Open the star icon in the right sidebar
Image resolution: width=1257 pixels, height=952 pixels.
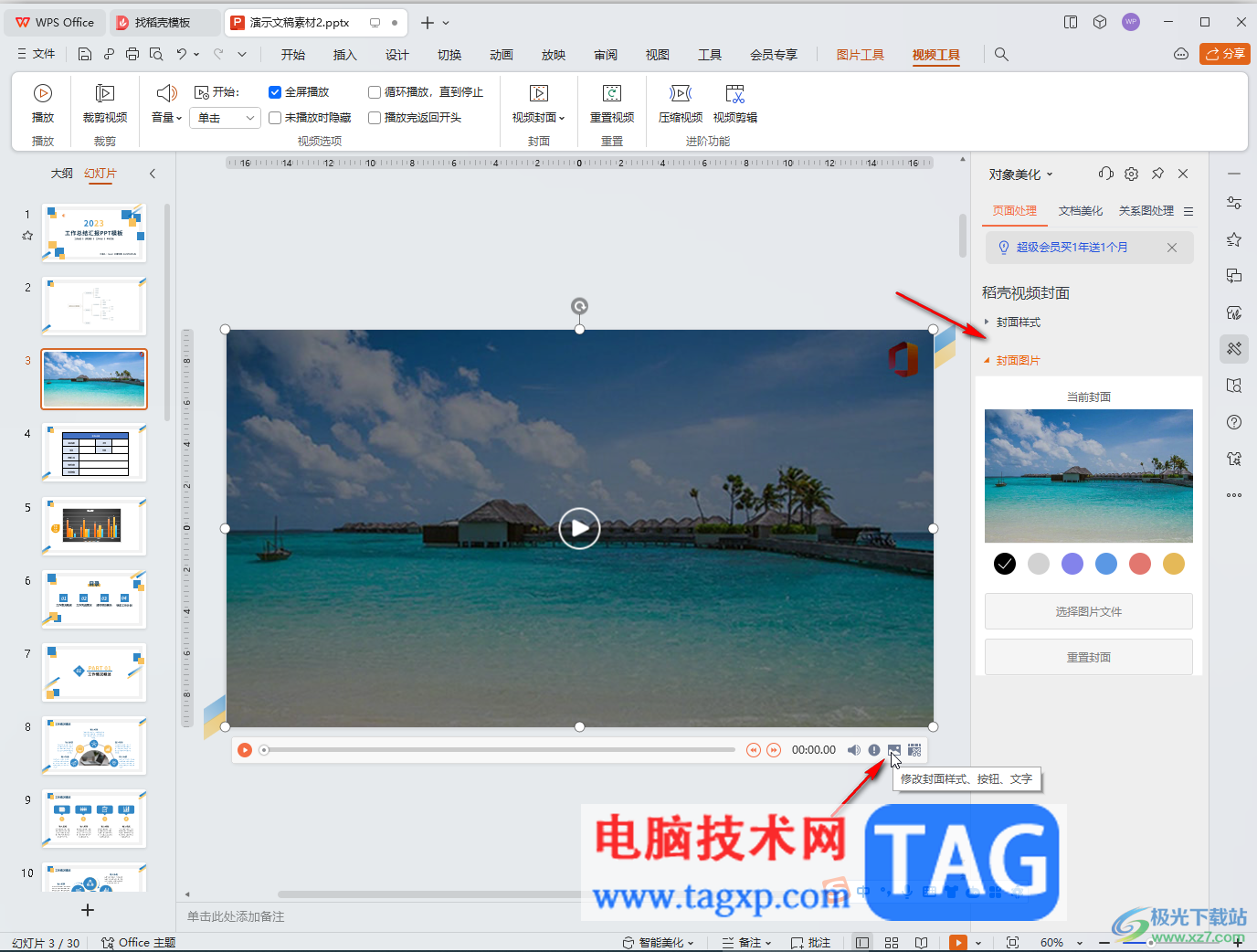tap(1234, 239)
